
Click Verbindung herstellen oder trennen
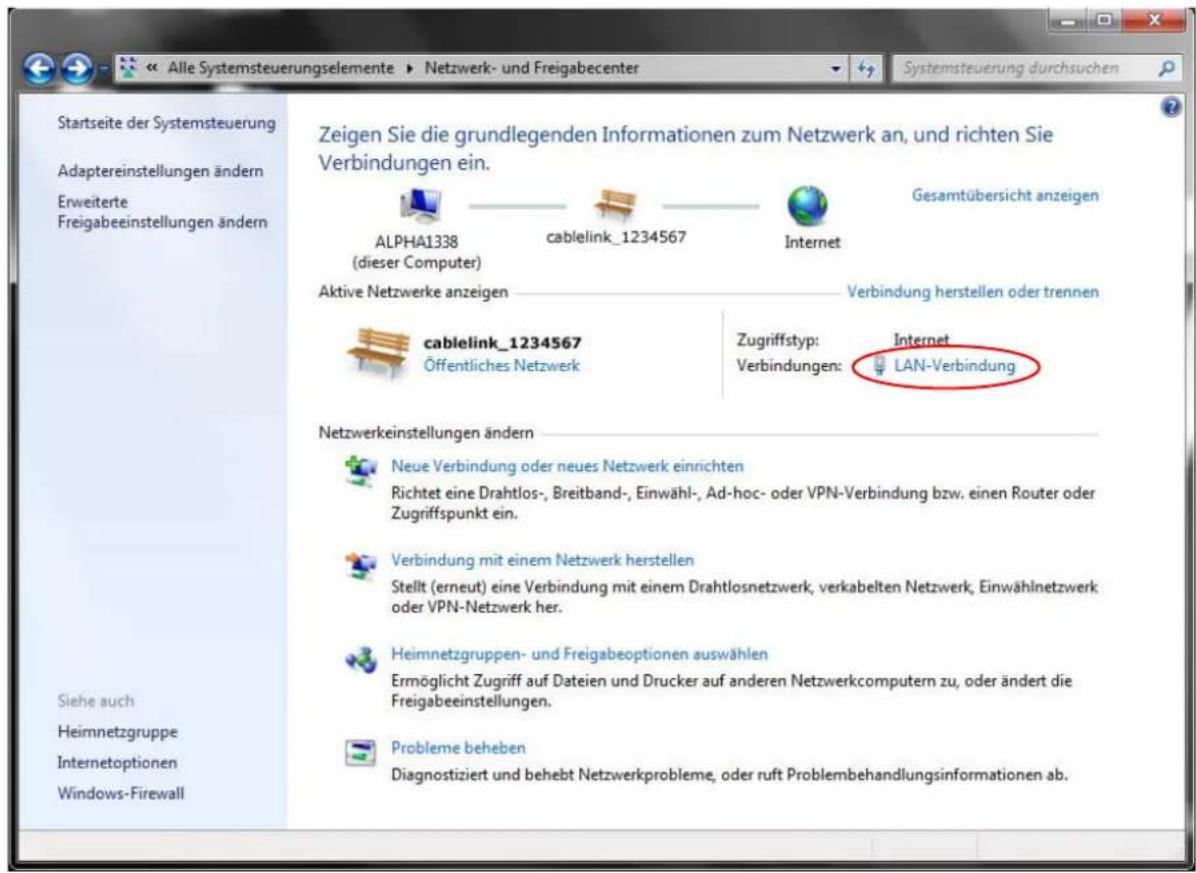click(x=973, y=292)
